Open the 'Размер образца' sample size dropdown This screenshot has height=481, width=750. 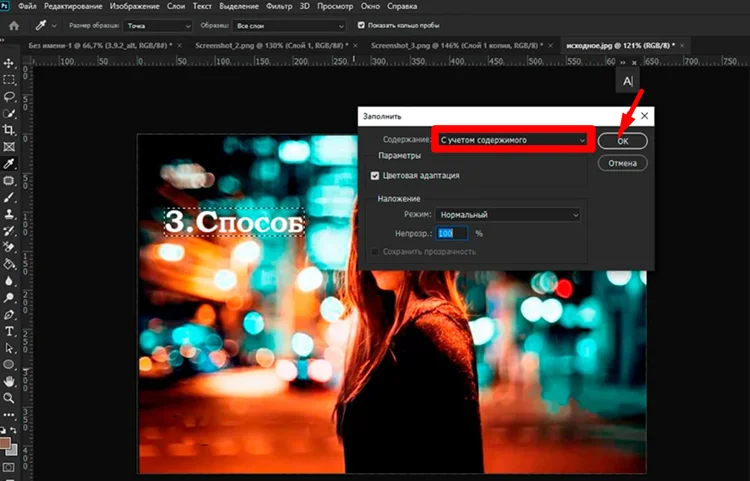157,26
